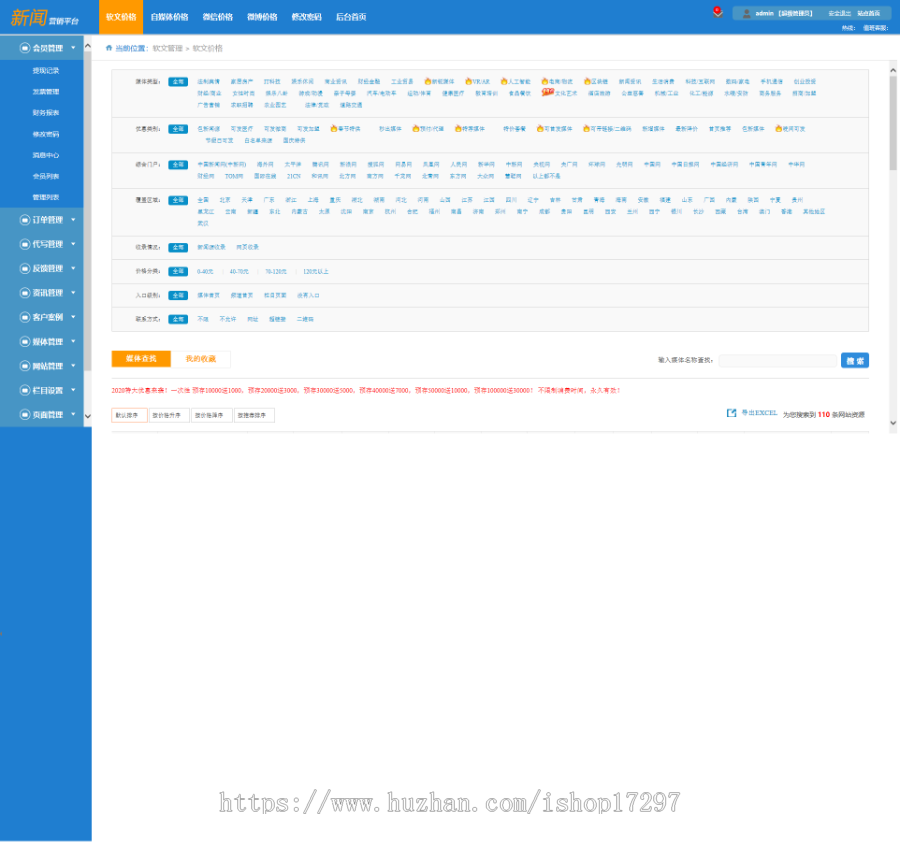Click the circle icon beside 反馈管理
Image resolution: width=900 pixels, height=850 pixels.
(25, 269)
